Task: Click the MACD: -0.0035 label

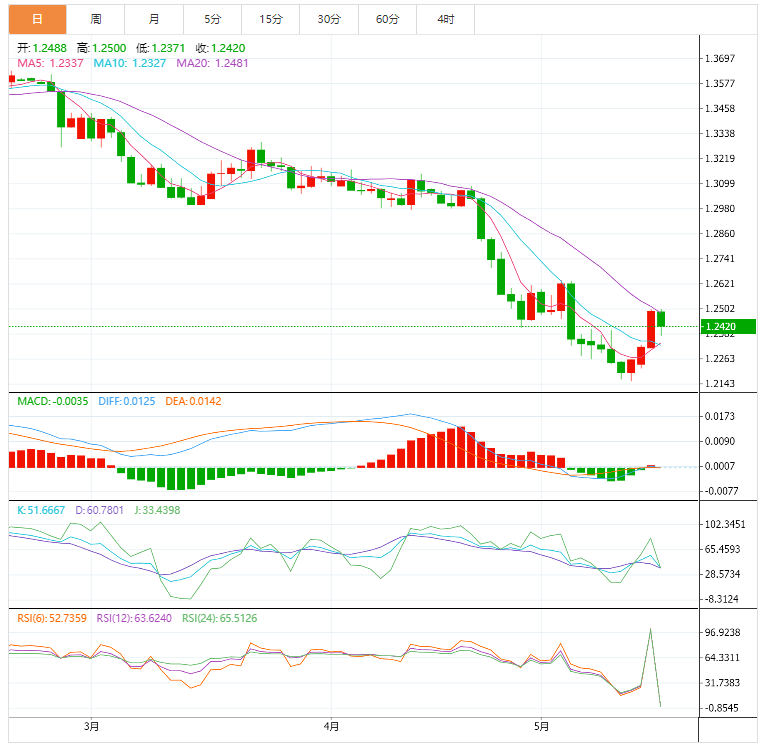Action: pos(53,402)
